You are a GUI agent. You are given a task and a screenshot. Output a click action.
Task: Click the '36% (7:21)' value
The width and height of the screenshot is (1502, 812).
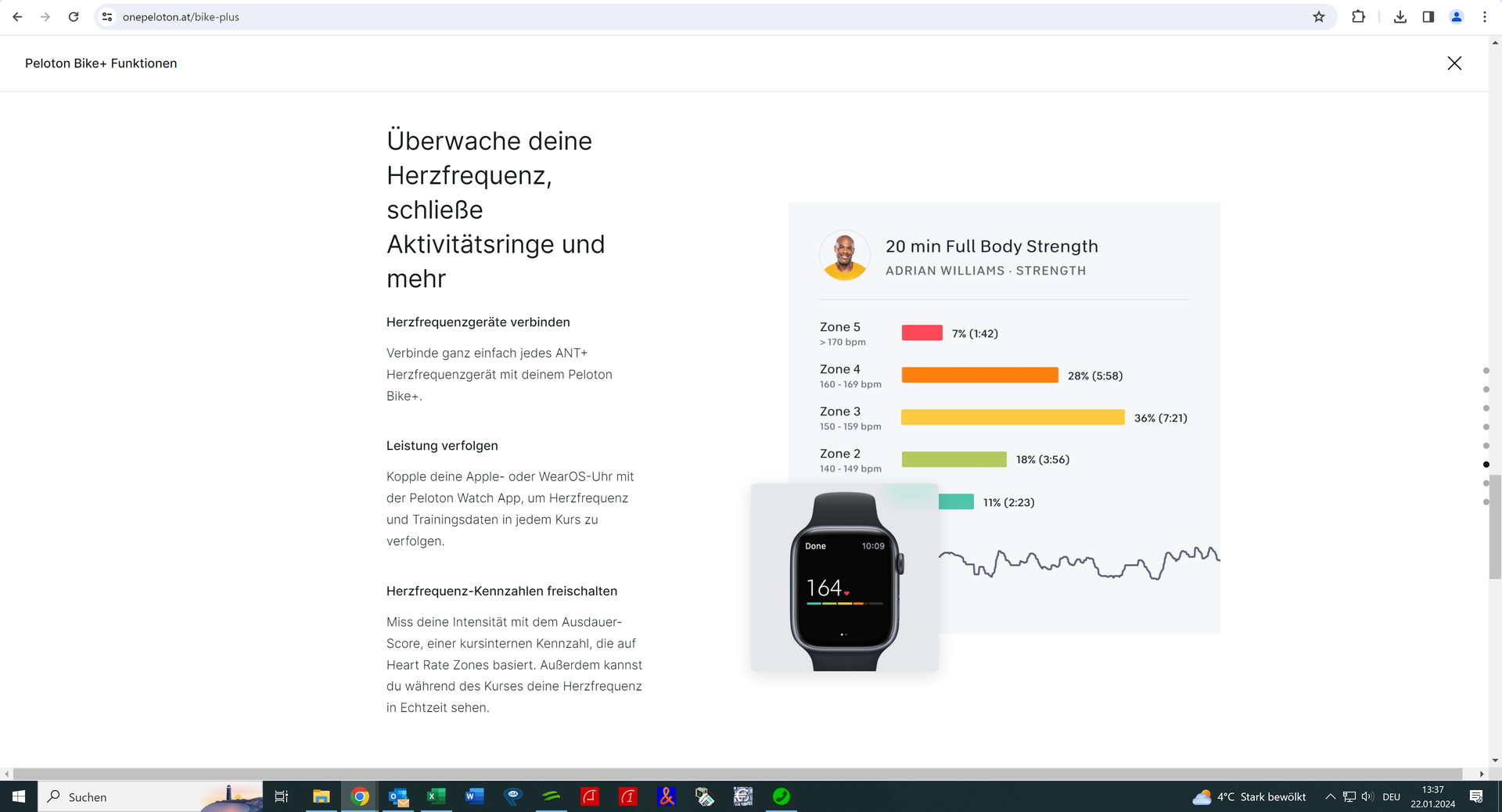click(1161, 418)
